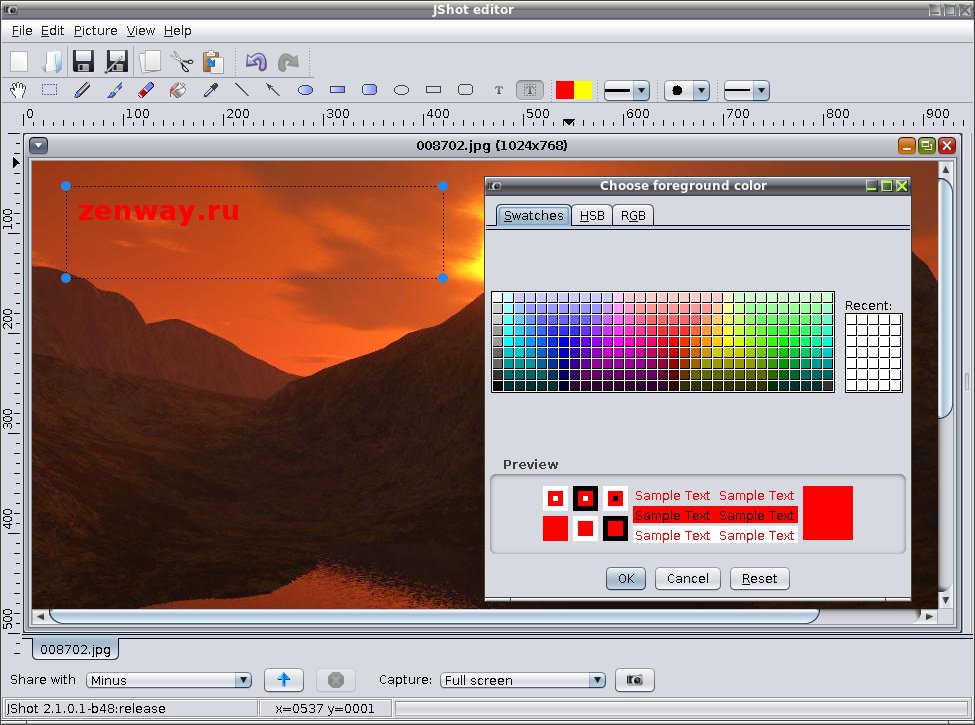The width and height of the screenshot is (975, 725).
Task: Expand the Share with Minus dropdown
Action: pos(244,680)
